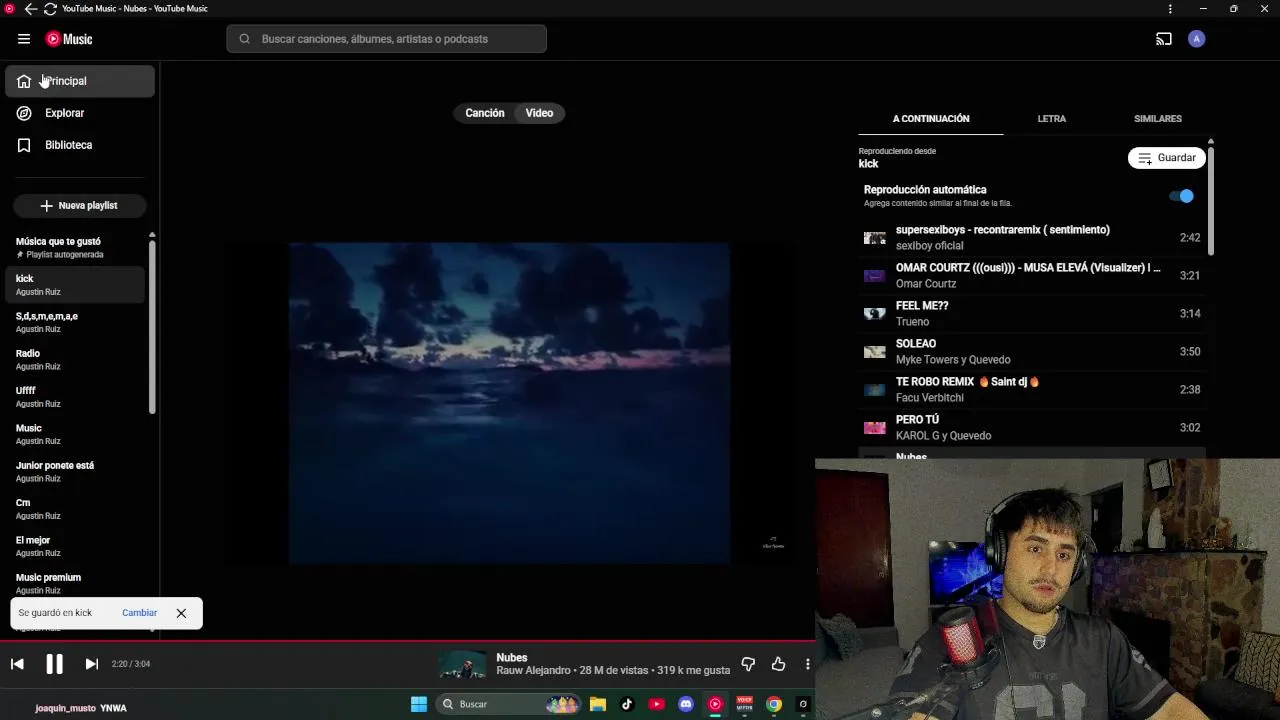1280x720 pixels.
Task: Open 'Música que te gustó' playlist
Action: [76, 247]
